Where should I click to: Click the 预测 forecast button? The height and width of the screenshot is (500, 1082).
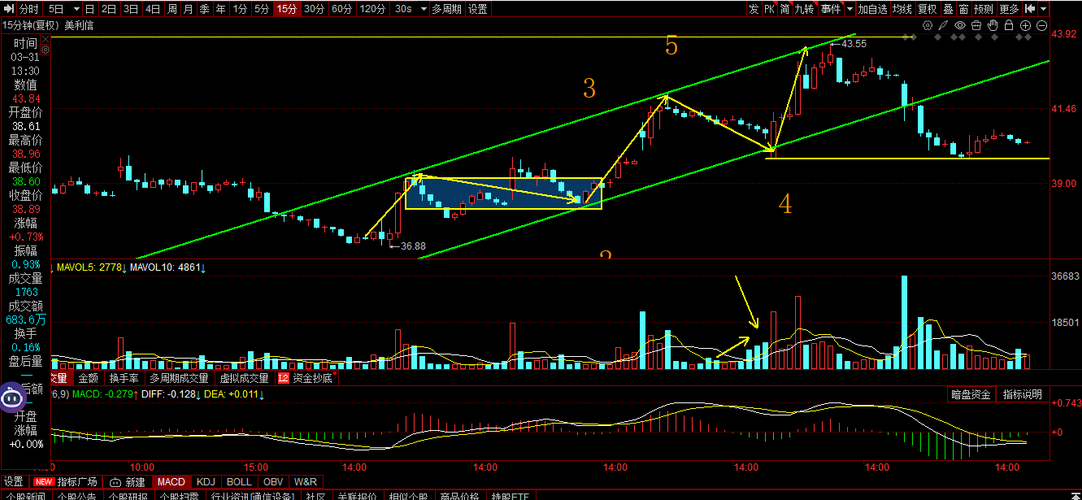[984, 9]
